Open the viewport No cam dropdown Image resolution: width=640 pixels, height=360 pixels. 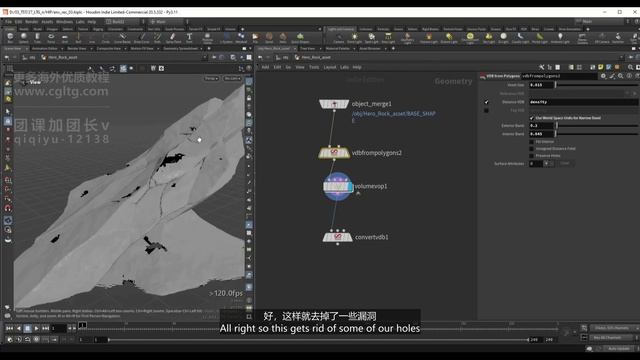(x=232, y=78)
